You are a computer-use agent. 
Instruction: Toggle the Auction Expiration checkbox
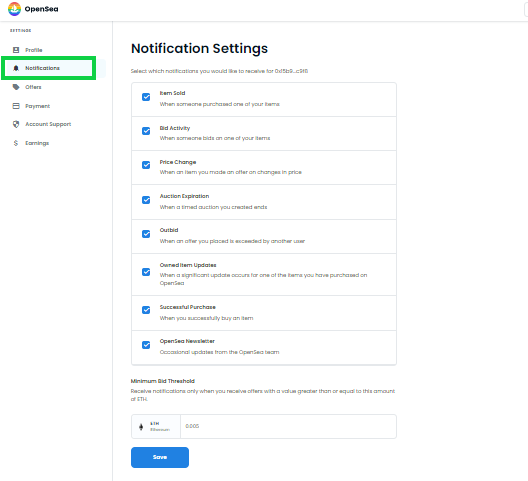146,200
